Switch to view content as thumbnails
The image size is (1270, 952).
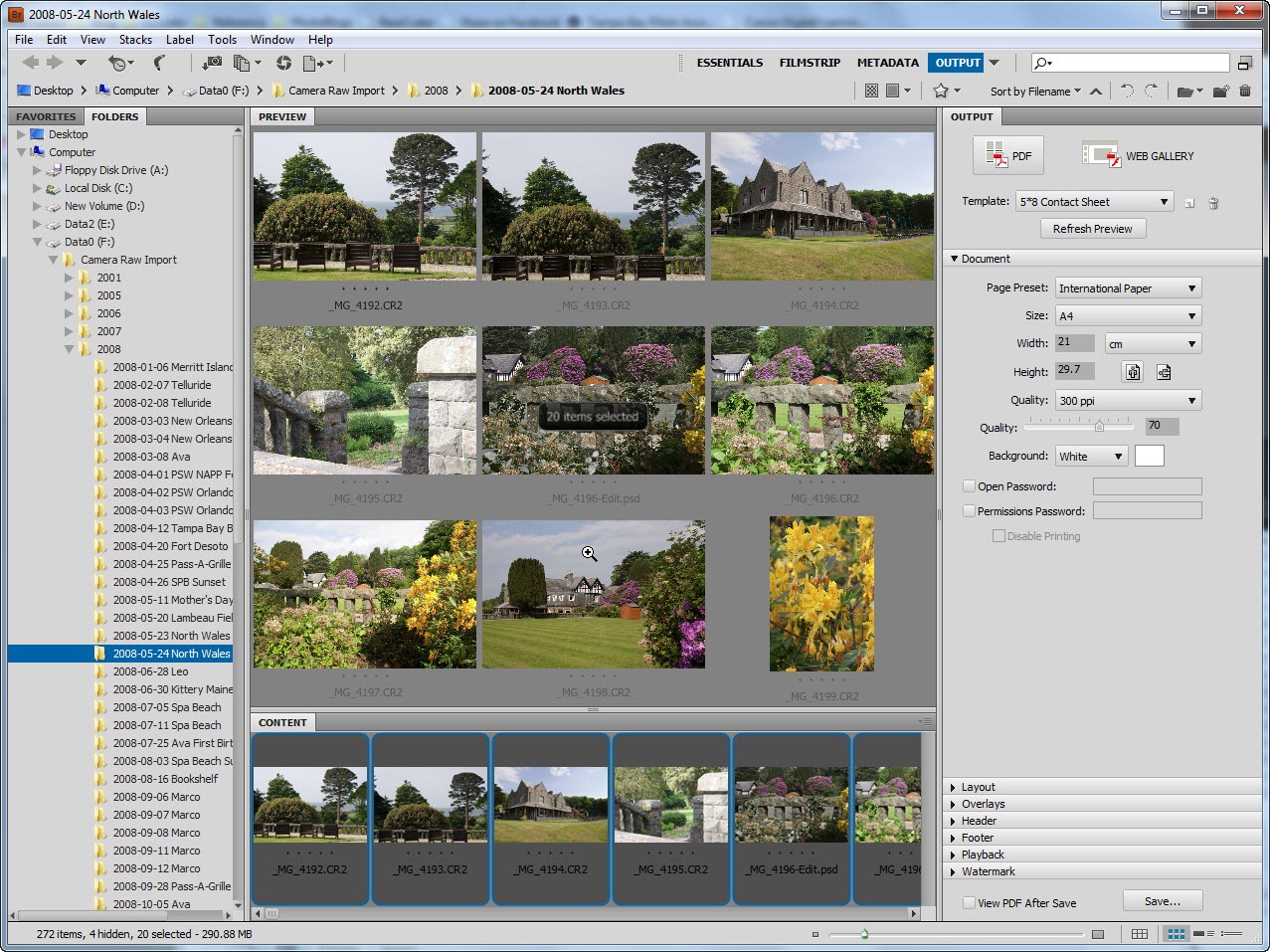click(1176, 934)
